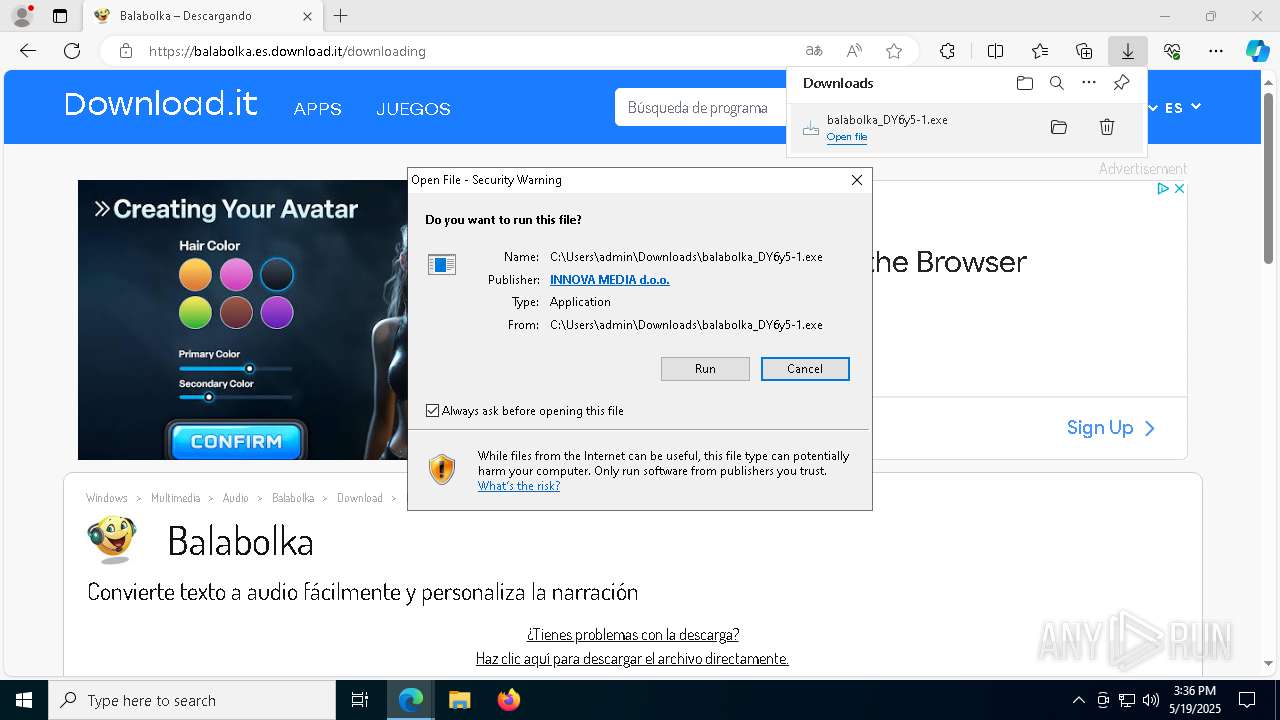Screen dimensions: 1280x720
Task: Go back to the previous page
Action: (28, 51)
